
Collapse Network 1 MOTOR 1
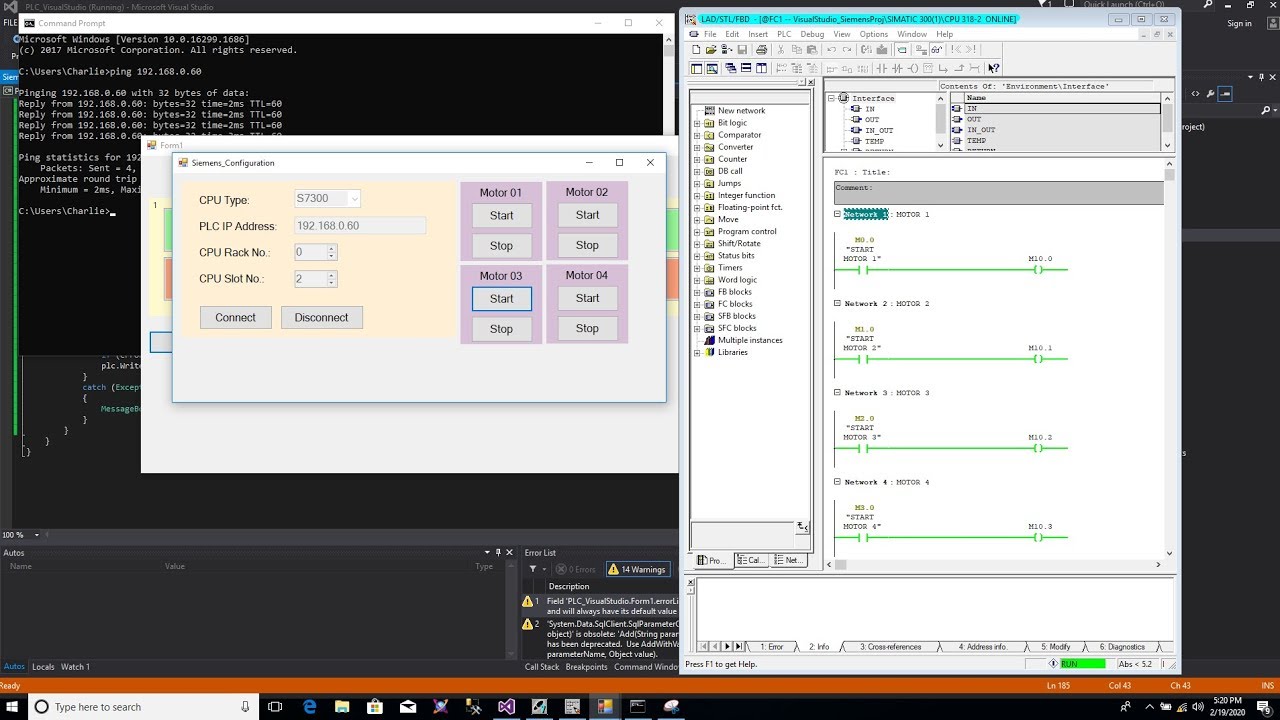click(838, 214)
